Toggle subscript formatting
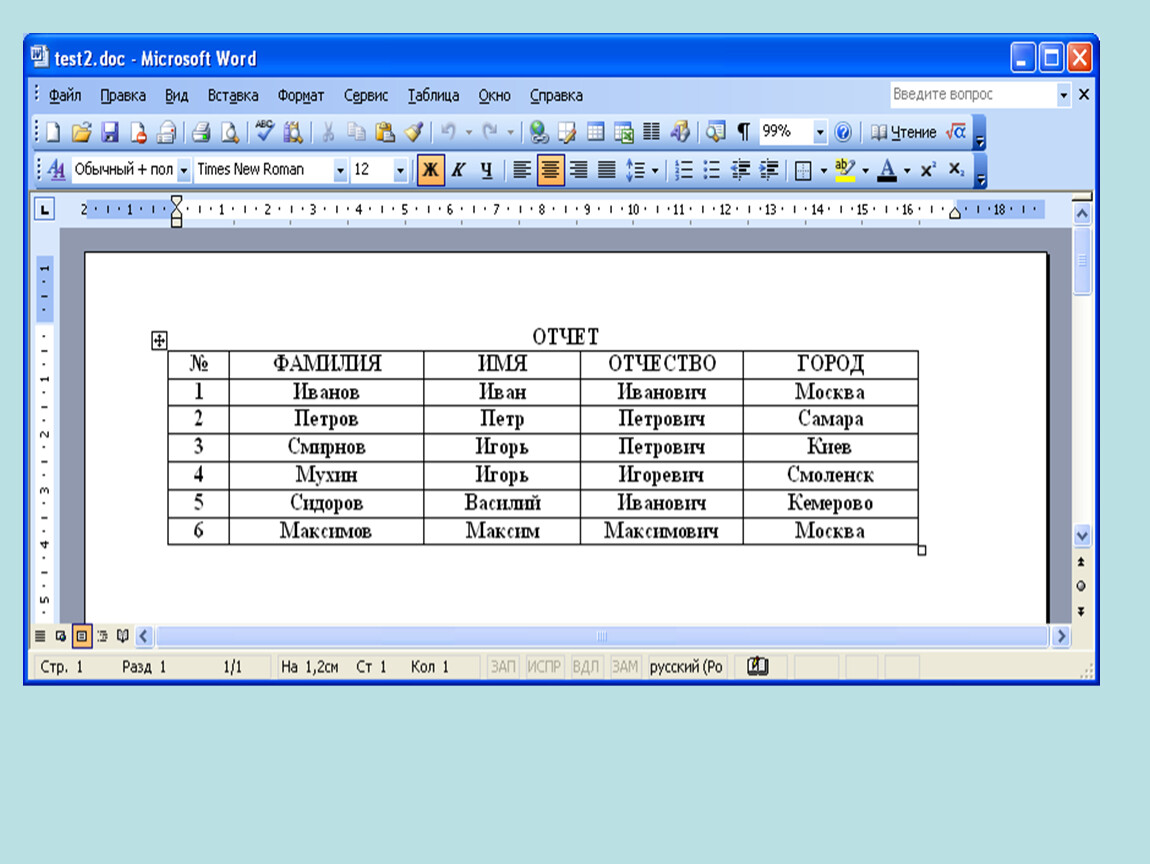Image resolution: width=1150 pixels, height=864 pixels. pos(956,170)
